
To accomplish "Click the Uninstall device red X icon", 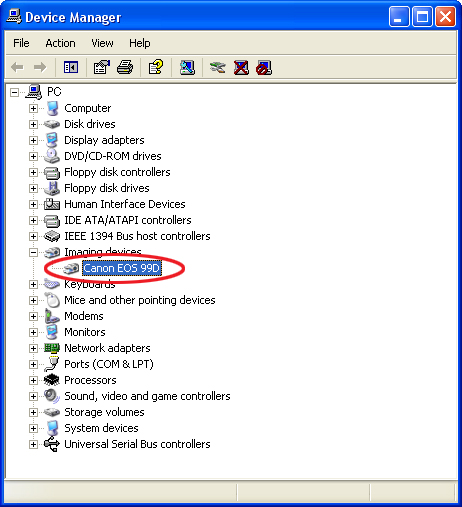I will coord(241,67).
